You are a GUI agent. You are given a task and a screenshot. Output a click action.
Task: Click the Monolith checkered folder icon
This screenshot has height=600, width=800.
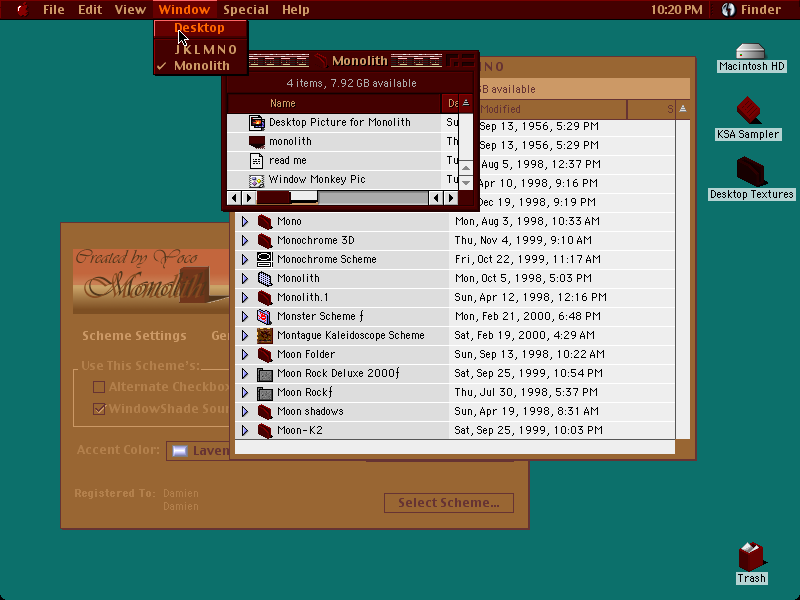click(x=265, y=279)
